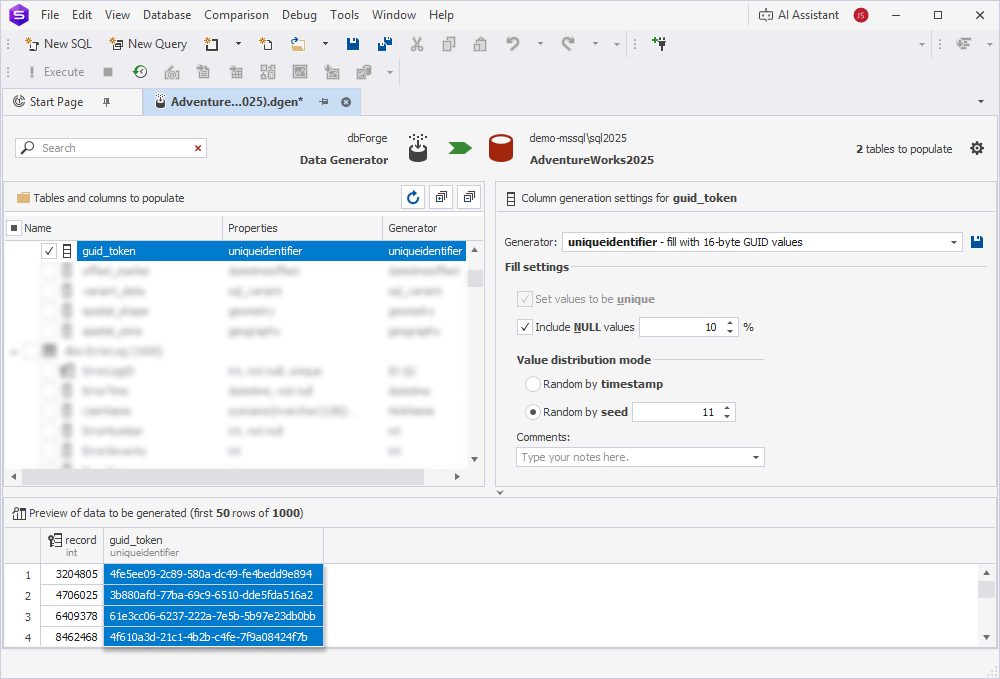Click the Paste icon in the toolbar
Image resolution: width=1000 pixels, height=679 pixels.
coord(480,44)
